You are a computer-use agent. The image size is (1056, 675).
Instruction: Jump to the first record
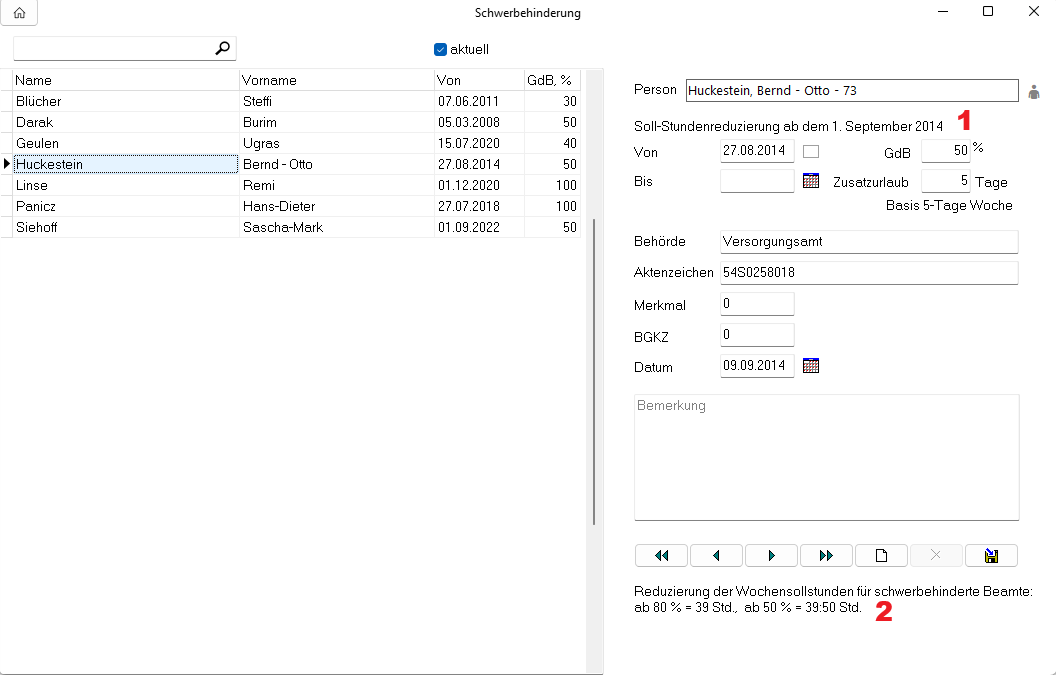661,556
